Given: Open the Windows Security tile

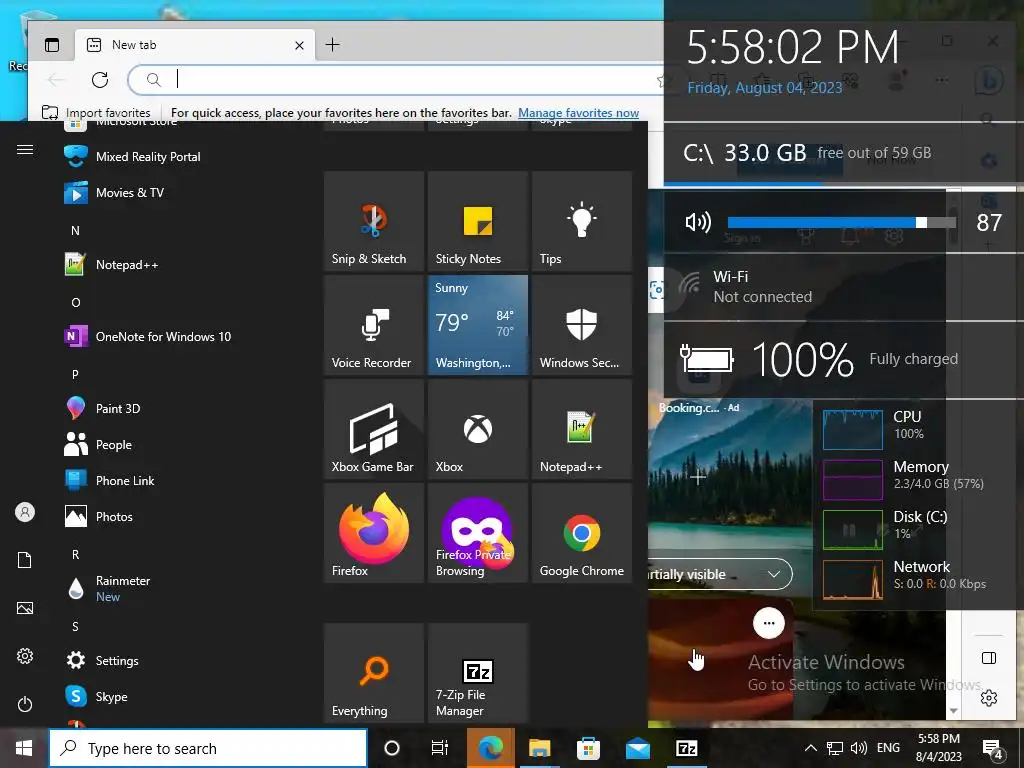Looking at the screenshot, I should point(581,325).
